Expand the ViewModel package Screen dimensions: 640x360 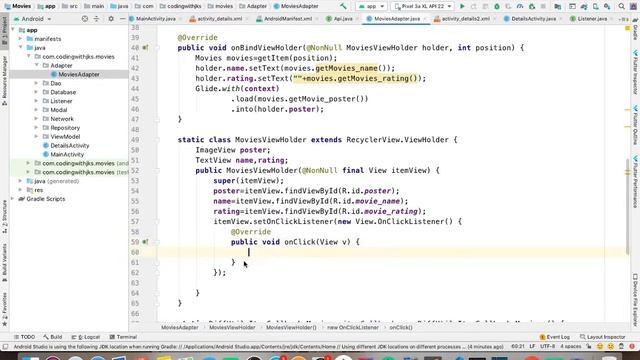tap(37, 137)
